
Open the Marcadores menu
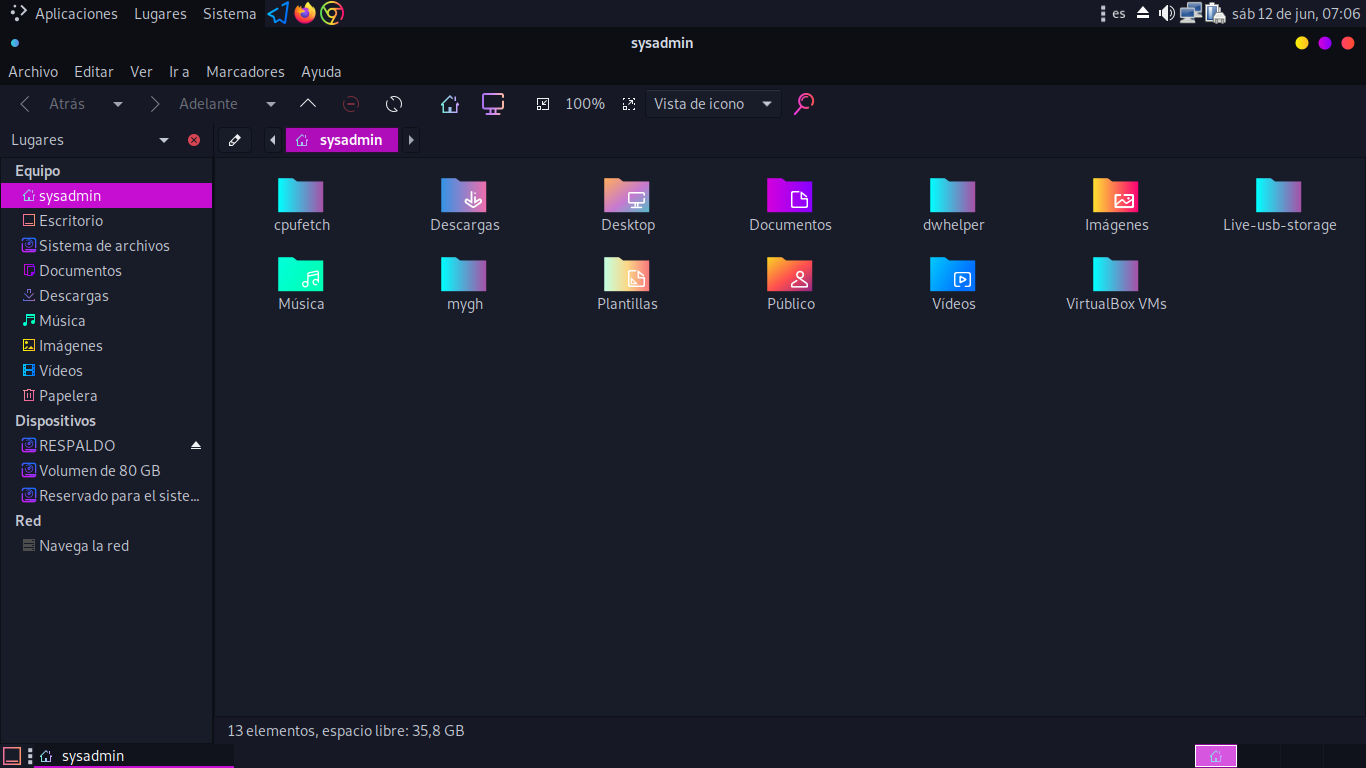245,72
